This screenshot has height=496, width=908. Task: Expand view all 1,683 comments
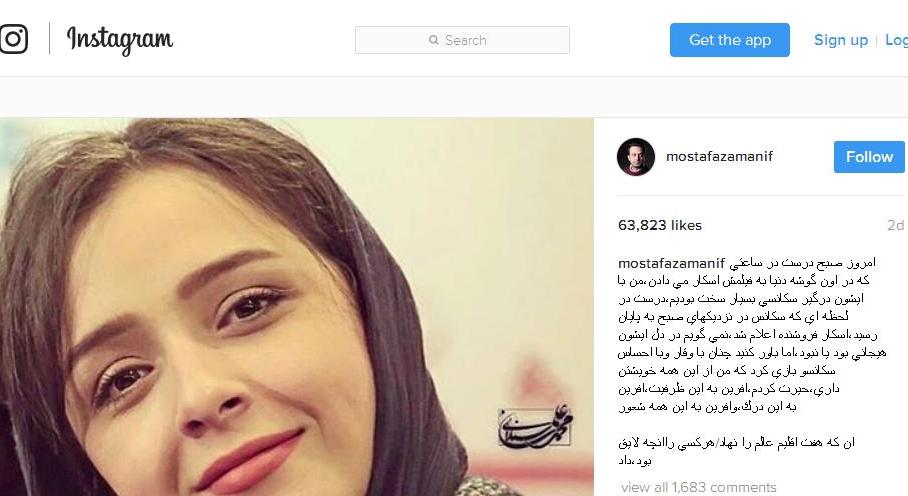click(698, 487)
